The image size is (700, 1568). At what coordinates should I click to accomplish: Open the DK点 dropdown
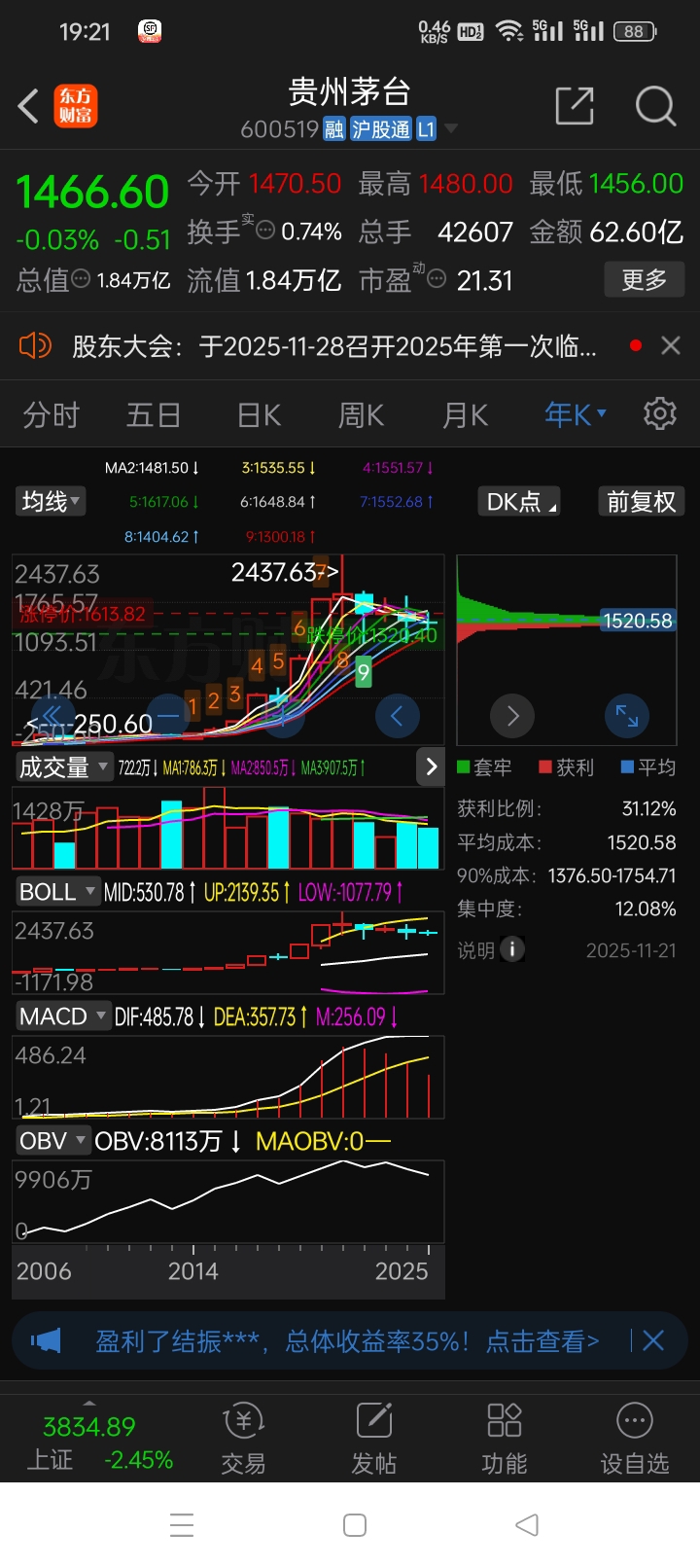coord(519,501)
